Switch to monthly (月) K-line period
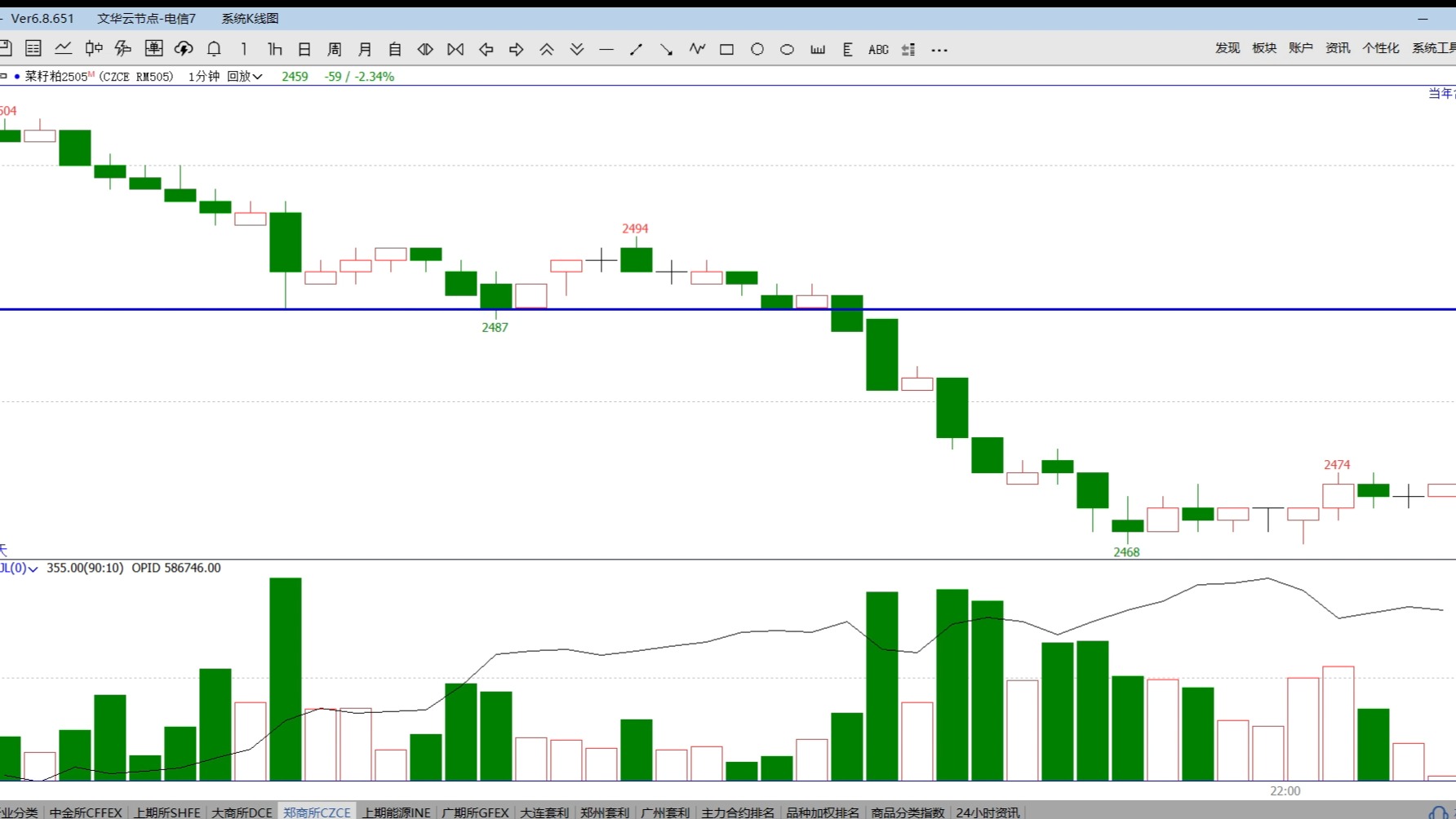 (365, 50)
